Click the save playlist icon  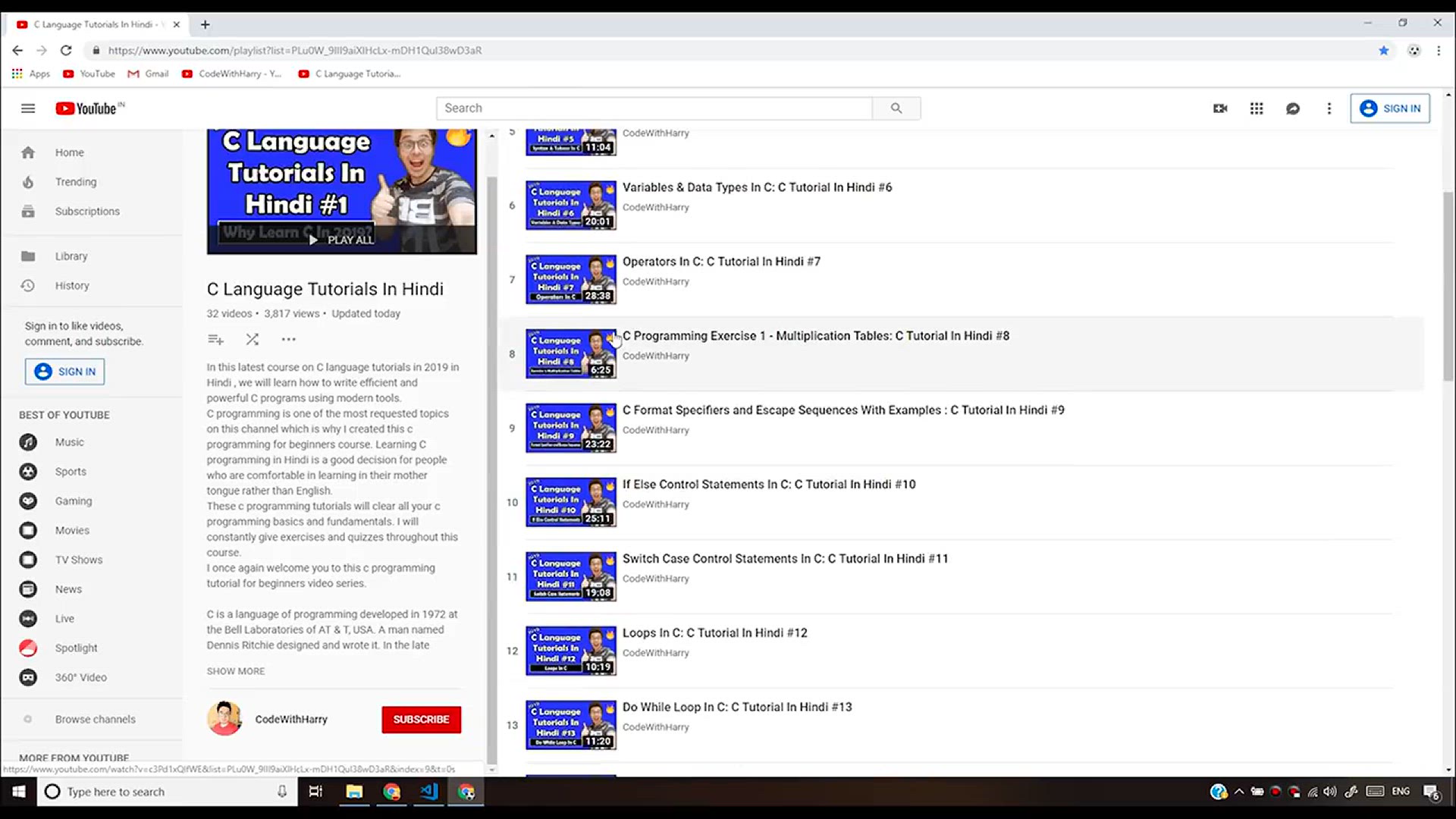click(x=215, y=339)
